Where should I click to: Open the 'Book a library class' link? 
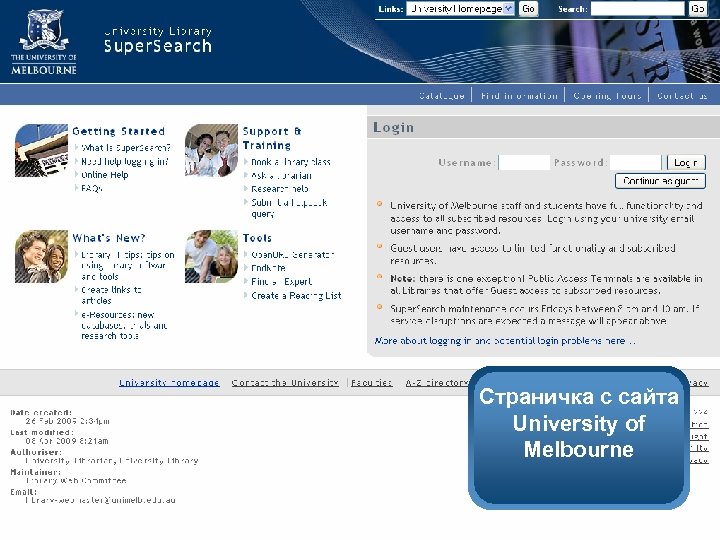tap(291, 162)
